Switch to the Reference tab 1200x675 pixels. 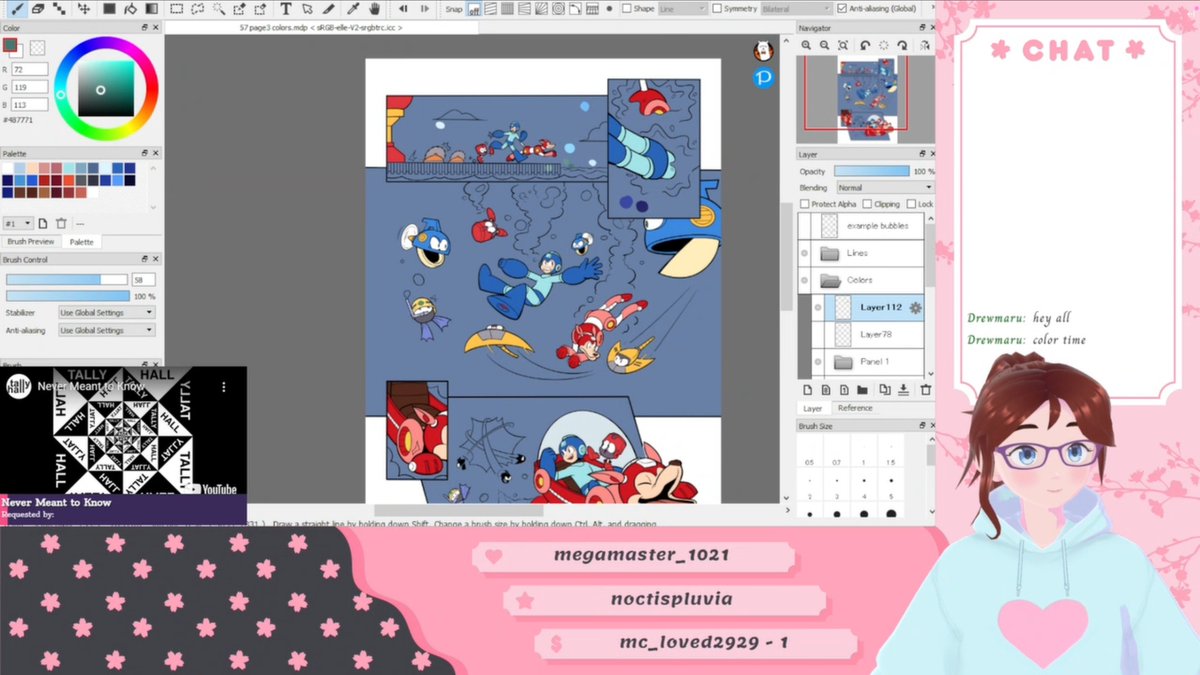[x=855, y=408]
